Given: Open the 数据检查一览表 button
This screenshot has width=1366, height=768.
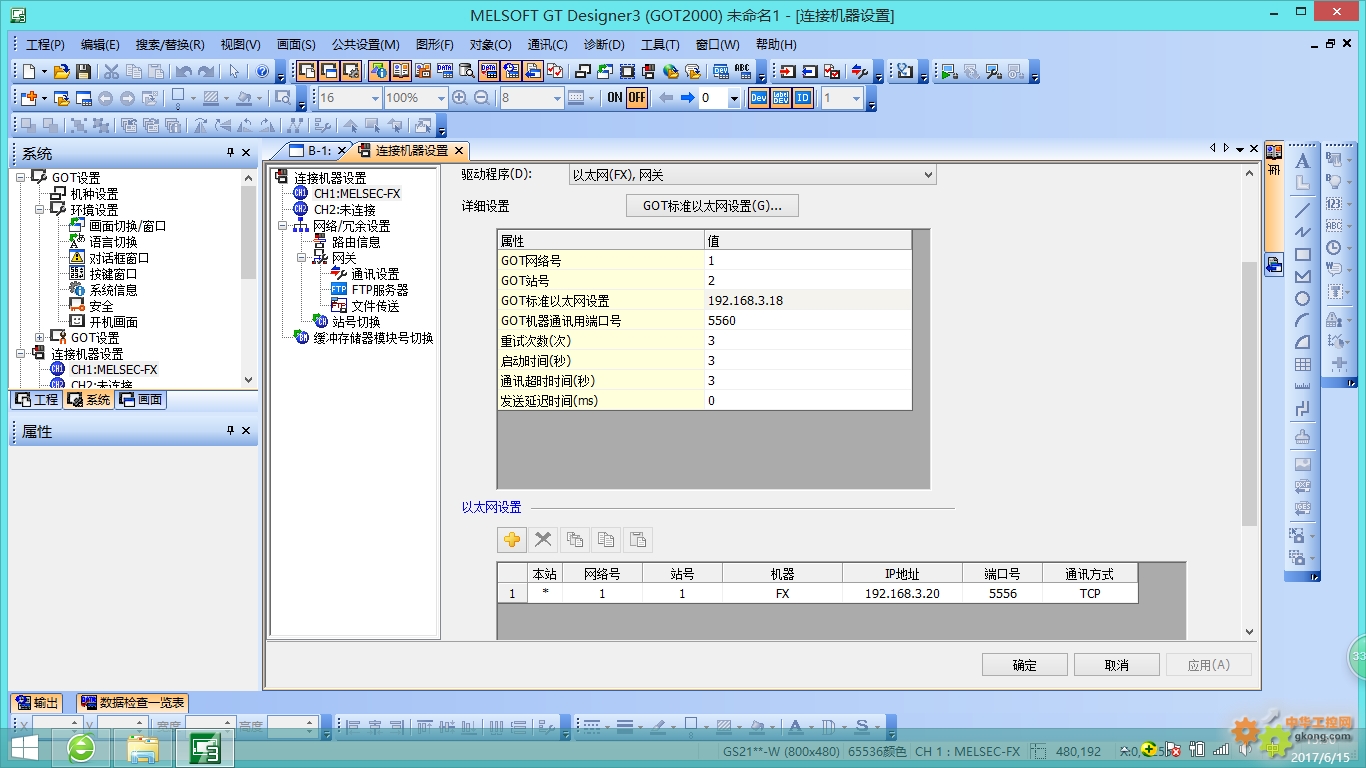Looking at the screenshot, I should pos(131,703).
